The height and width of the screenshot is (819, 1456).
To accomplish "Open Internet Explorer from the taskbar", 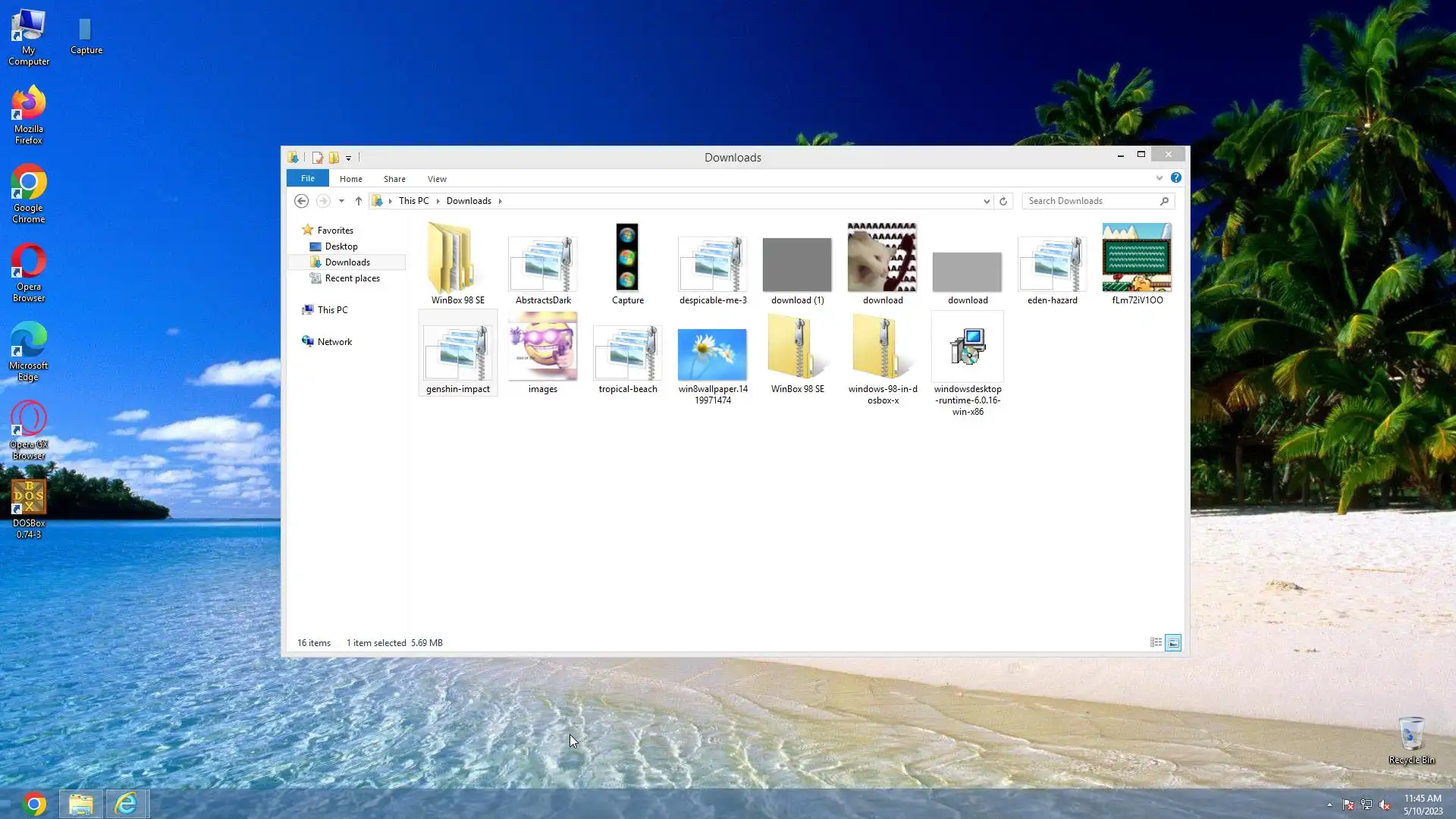I will point(126,804).
